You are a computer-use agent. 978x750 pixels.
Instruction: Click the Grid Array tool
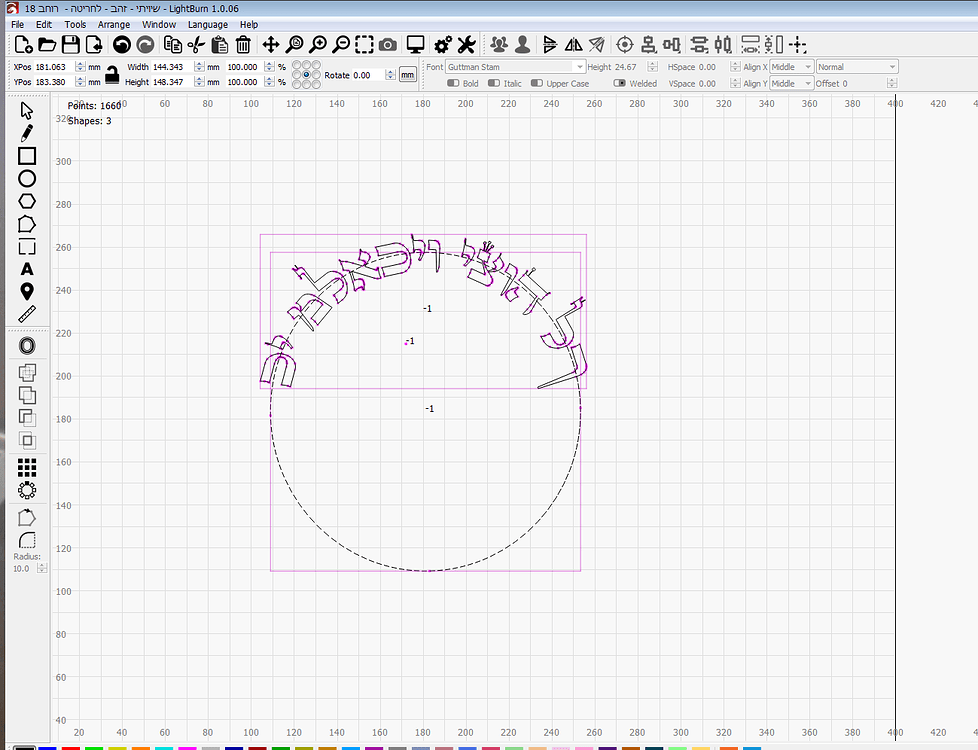point(27,467)
